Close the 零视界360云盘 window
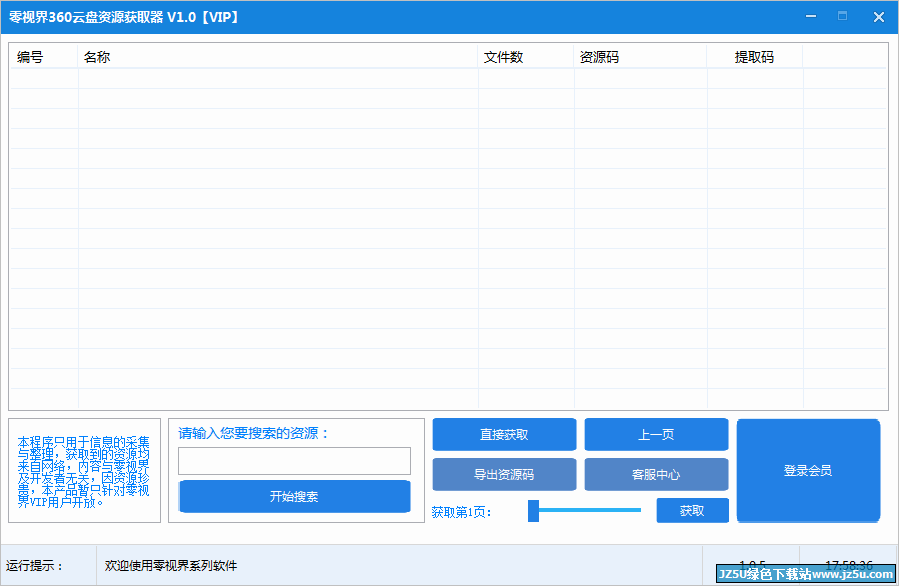Image resolution: width=899 pixels, height=586 pixels. (x=878, y=17)
